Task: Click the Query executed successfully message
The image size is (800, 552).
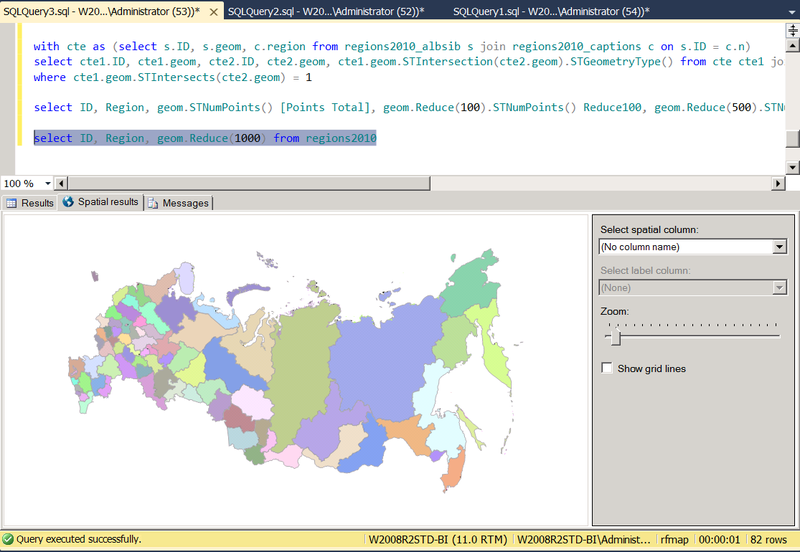Action: (79, 539)
